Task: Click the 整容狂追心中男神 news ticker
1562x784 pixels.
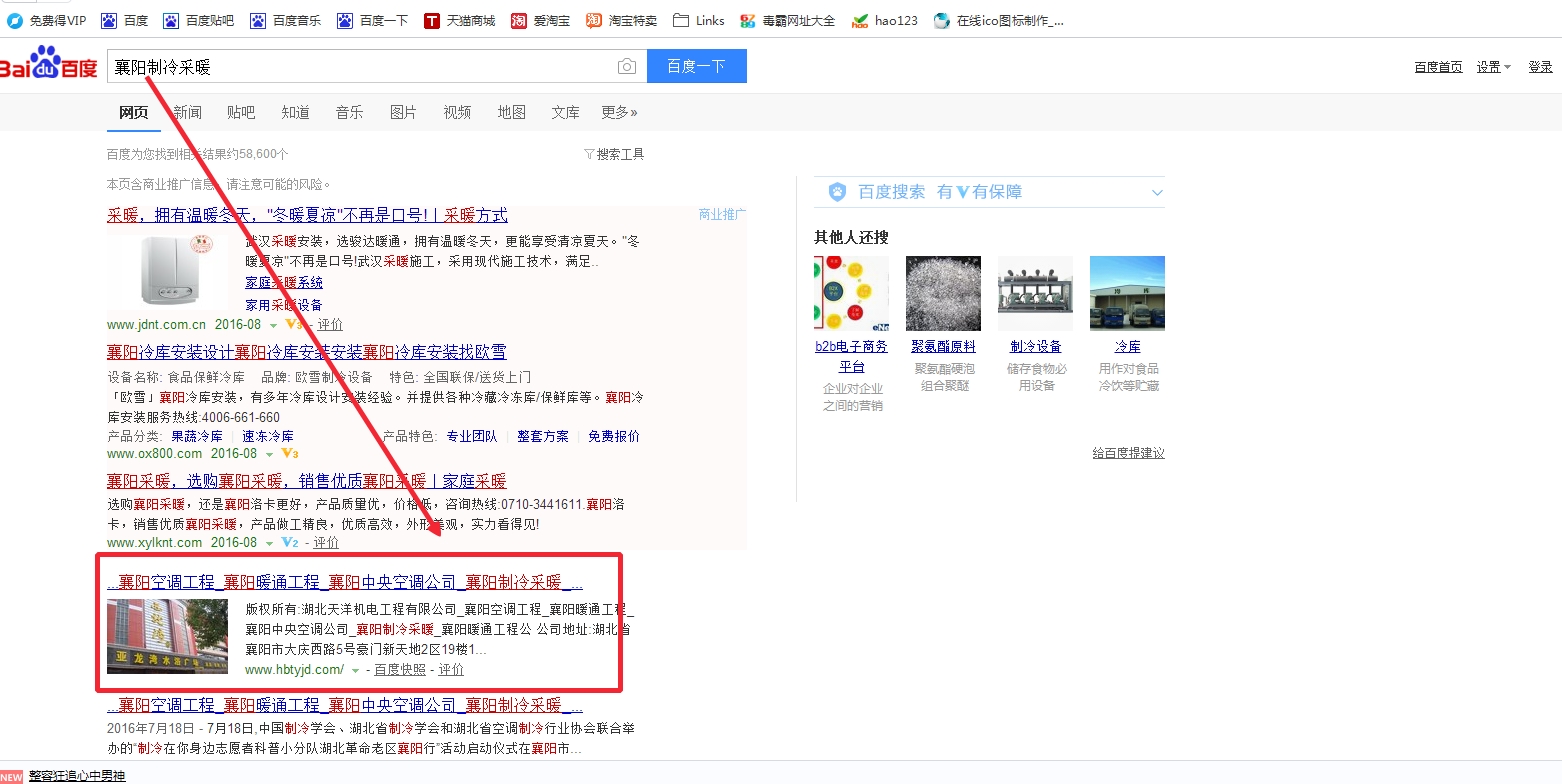Action: pyautogui.click(x=77, y=775)
